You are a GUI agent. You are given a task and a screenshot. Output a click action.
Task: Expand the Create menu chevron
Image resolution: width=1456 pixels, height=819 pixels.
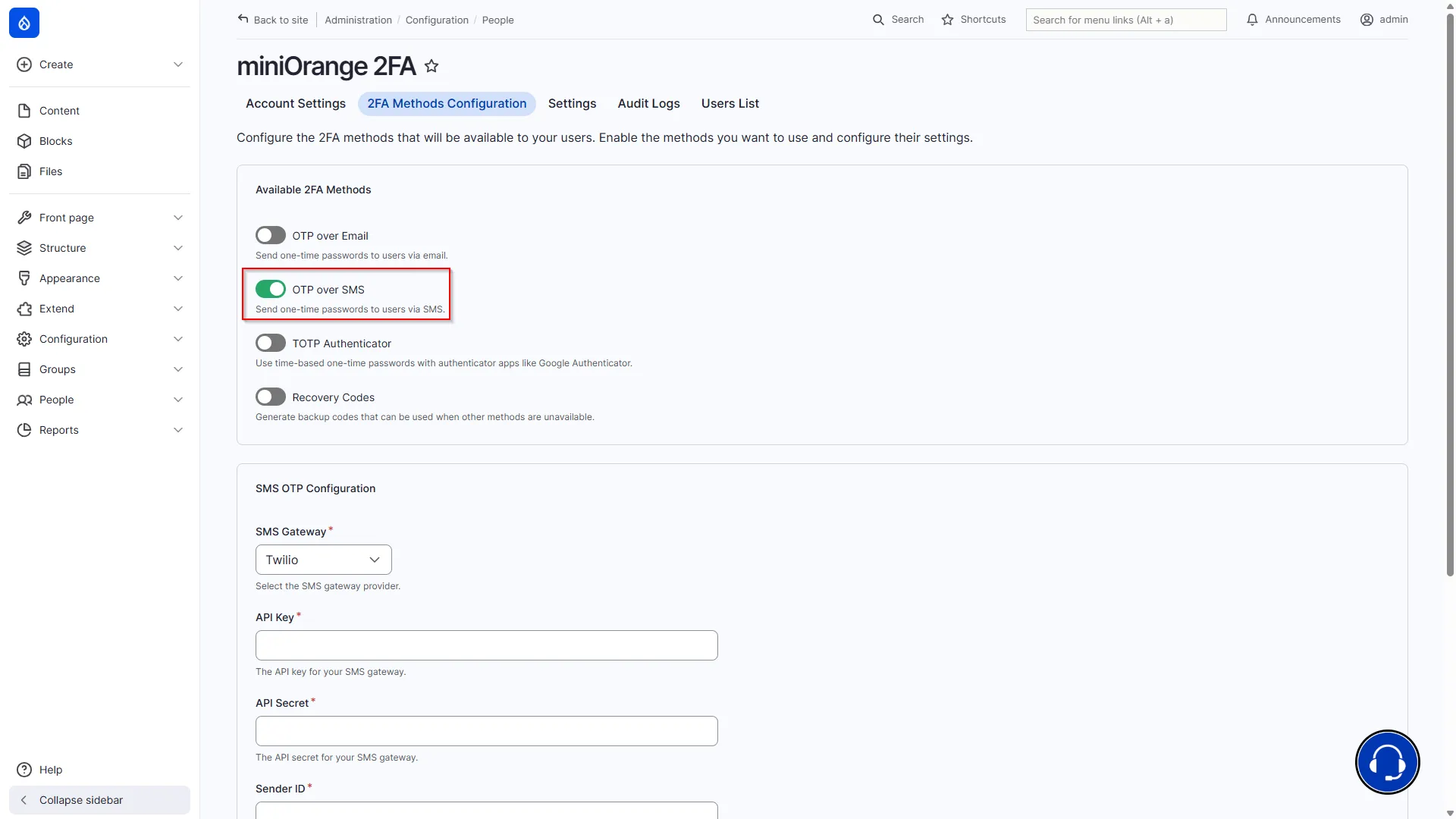[x=178, y=64]
